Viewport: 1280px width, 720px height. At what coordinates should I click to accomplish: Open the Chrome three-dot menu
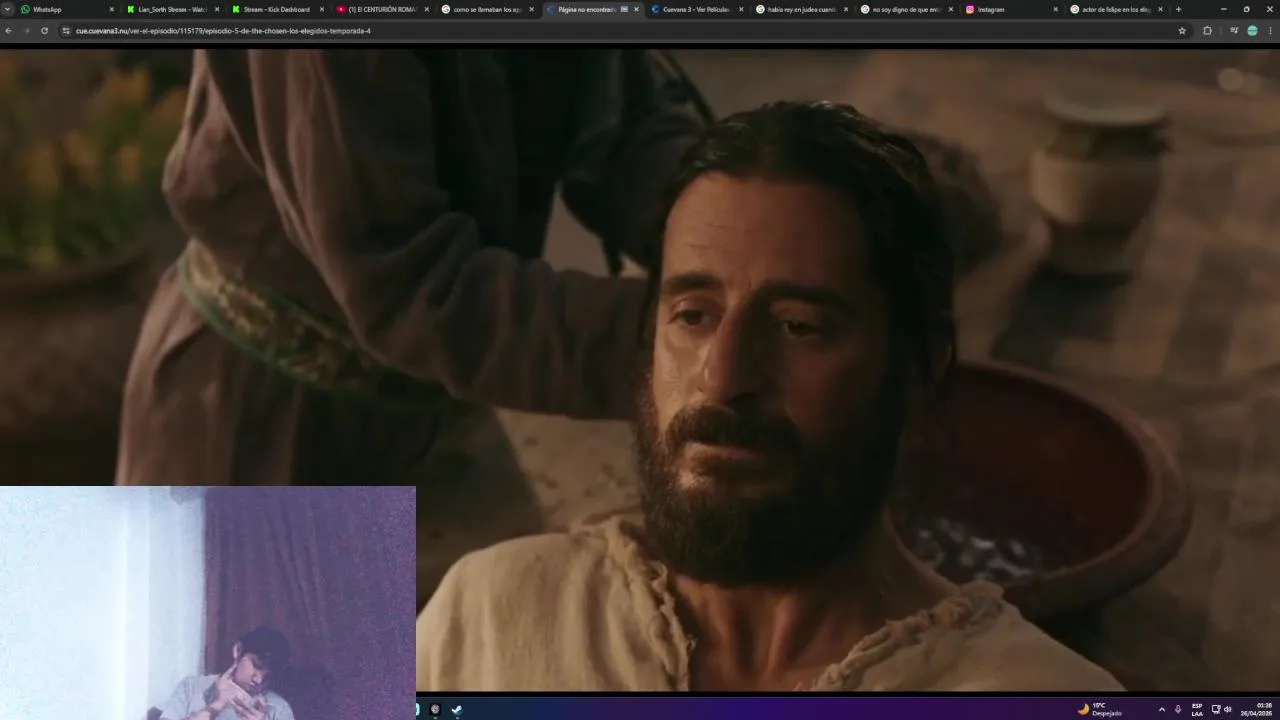pyautogui.click(x=1270, y=30)
